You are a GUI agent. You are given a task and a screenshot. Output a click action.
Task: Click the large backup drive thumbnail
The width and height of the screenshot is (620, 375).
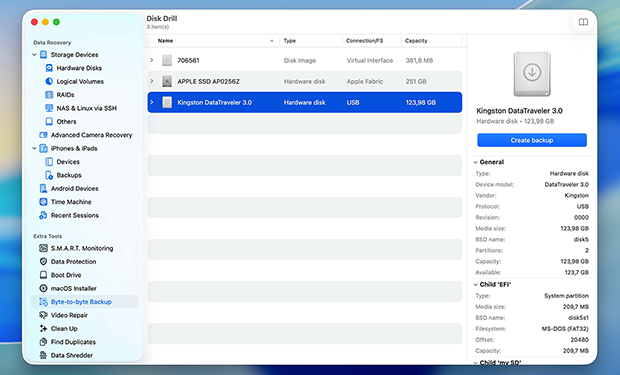[x=532, y=74]
